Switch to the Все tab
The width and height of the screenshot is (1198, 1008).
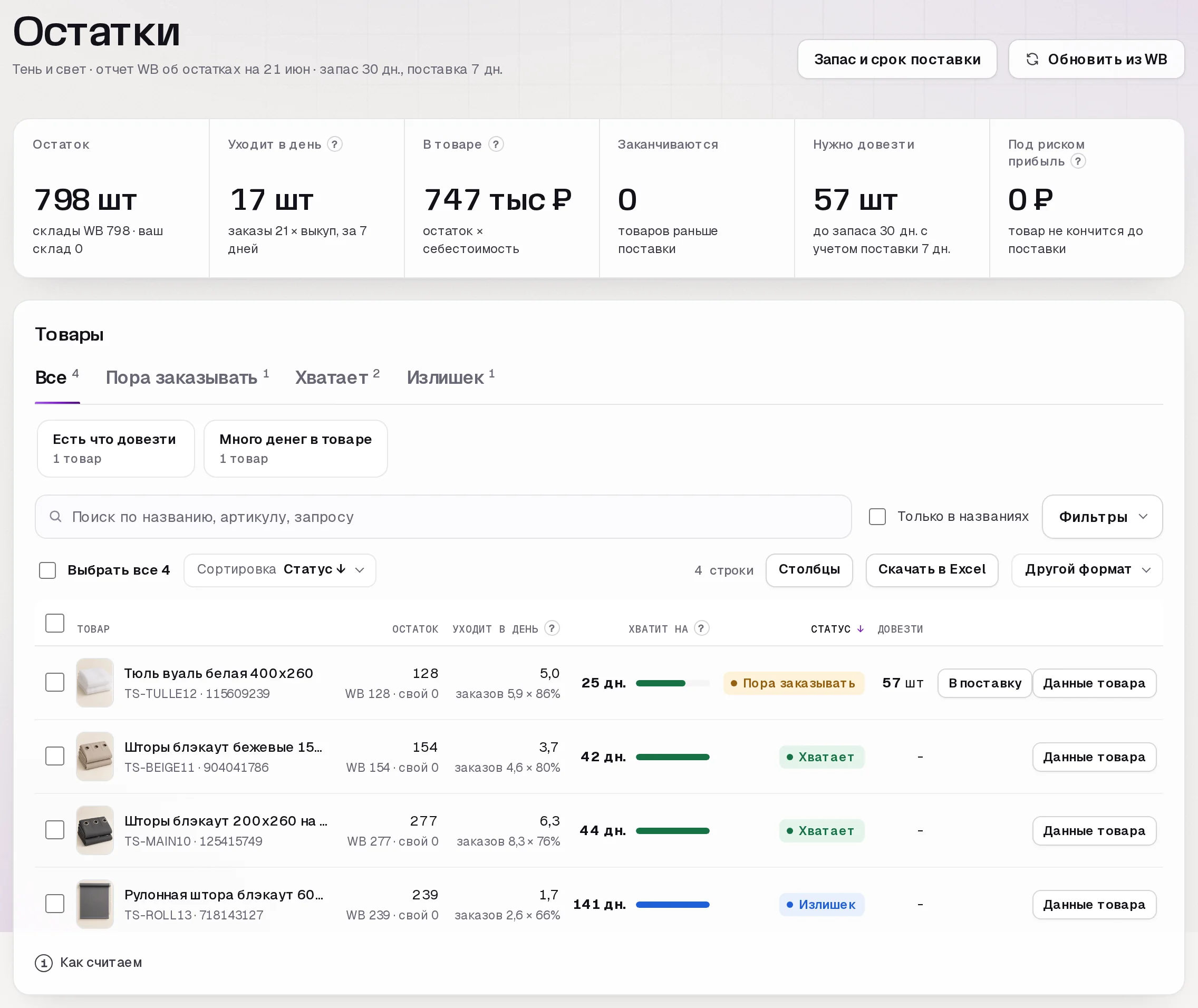tap(56, 377)
